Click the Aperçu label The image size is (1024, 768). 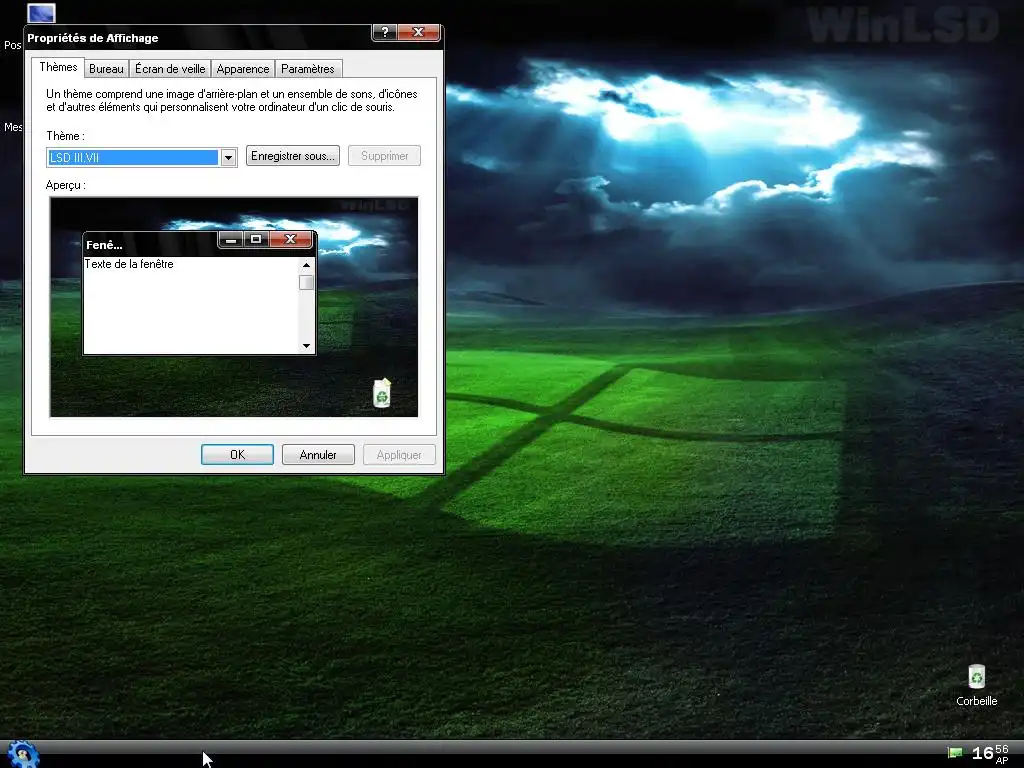(66, 185)
